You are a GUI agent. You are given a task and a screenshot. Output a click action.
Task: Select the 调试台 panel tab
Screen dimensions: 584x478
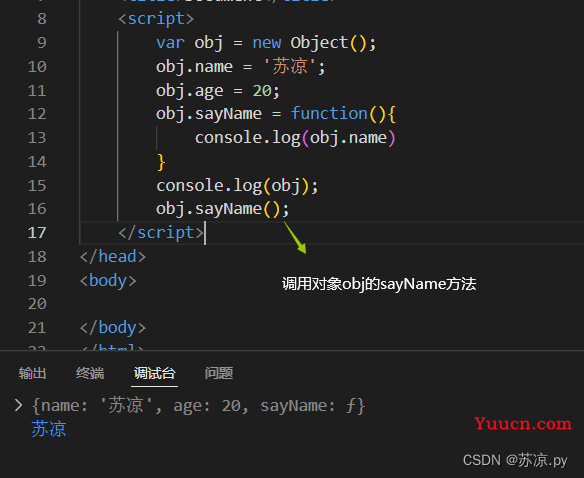154,373
